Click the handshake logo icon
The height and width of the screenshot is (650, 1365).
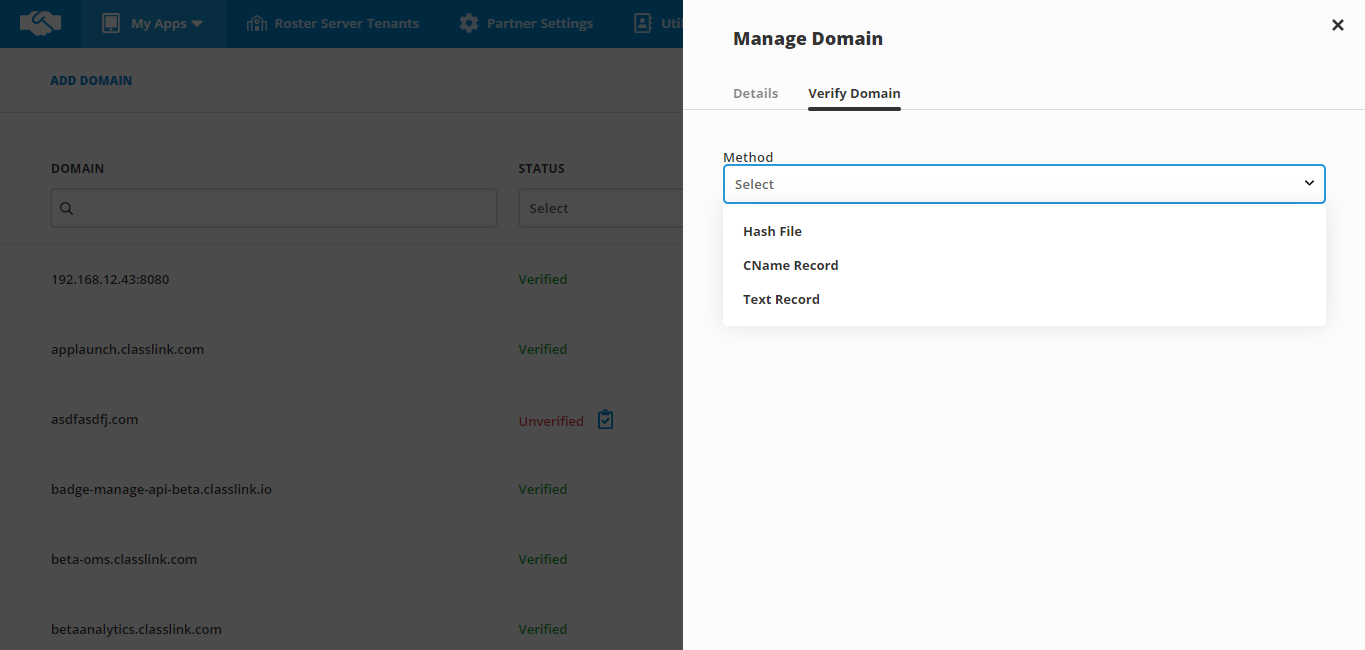[40, 23]
